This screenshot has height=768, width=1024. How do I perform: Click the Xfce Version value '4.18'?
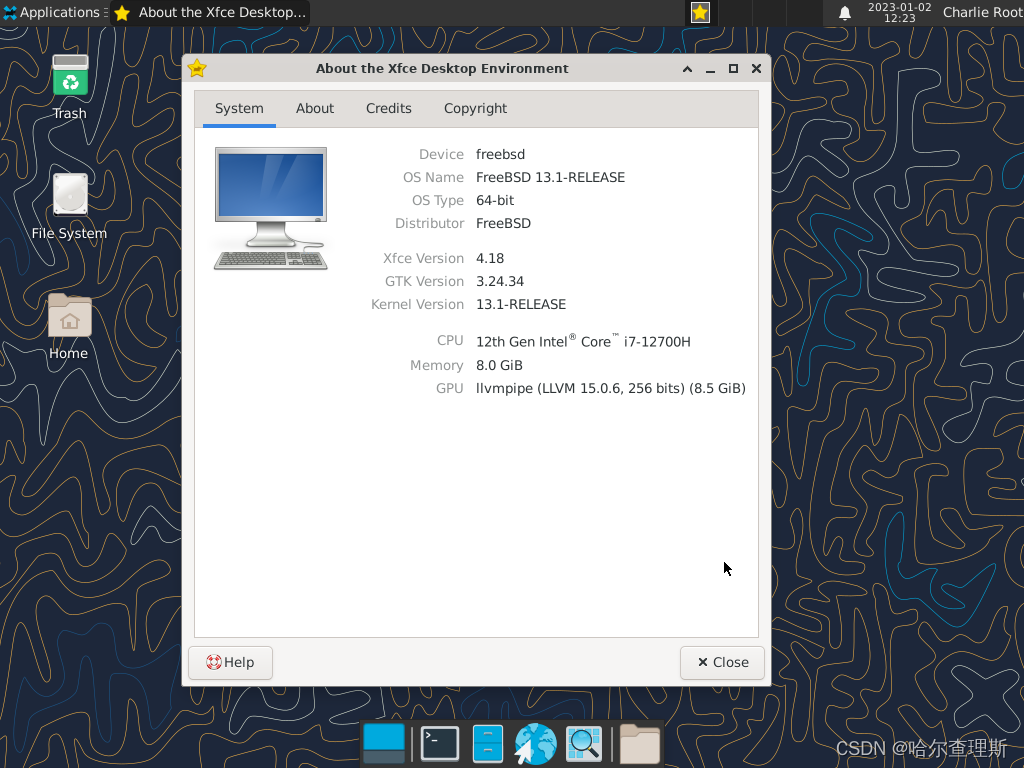coord(490,258)
